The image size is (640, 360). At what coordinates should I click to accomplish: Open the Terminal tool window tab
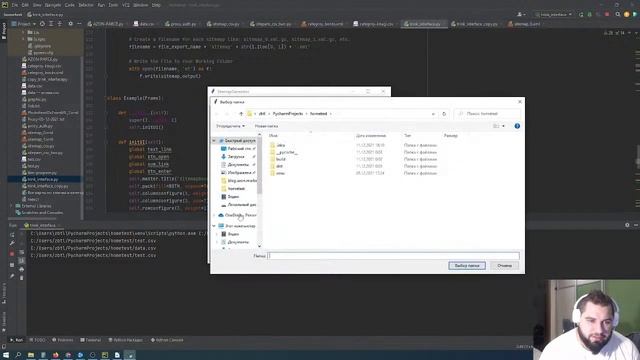coord(91,340)
